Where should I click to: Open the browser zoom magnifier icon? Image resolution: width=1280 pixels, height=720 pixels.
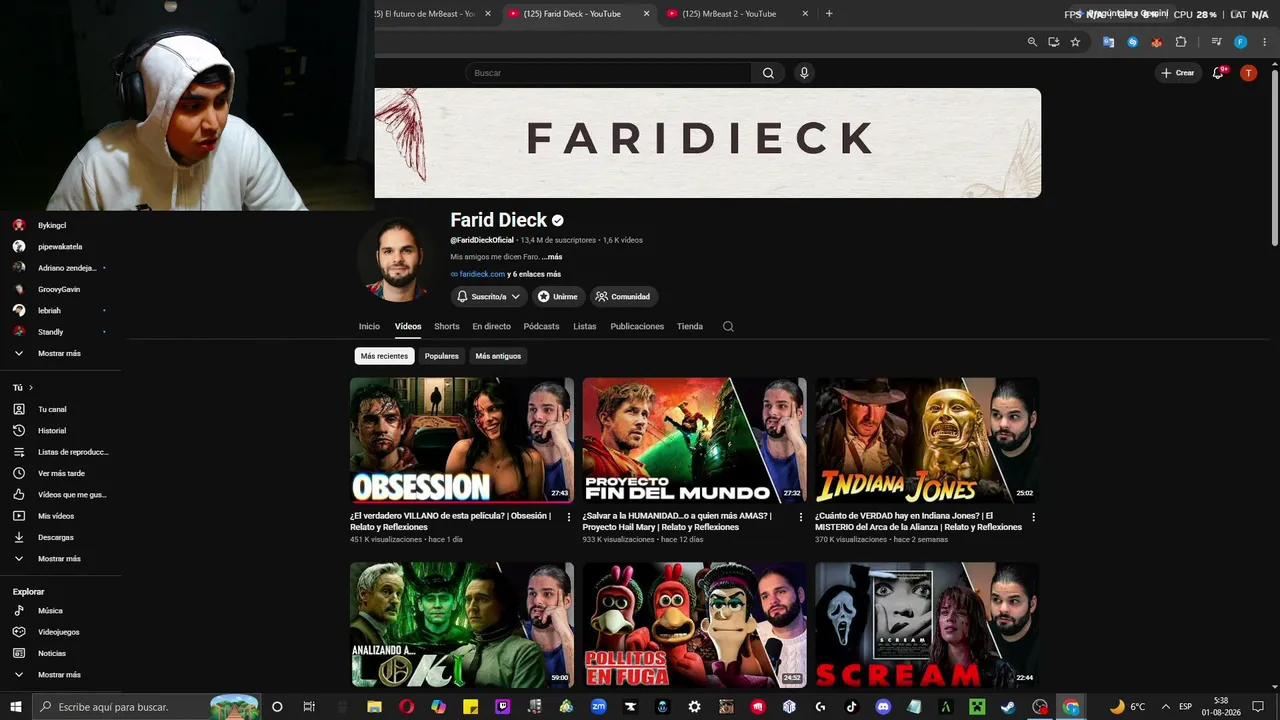point(1032,42)
